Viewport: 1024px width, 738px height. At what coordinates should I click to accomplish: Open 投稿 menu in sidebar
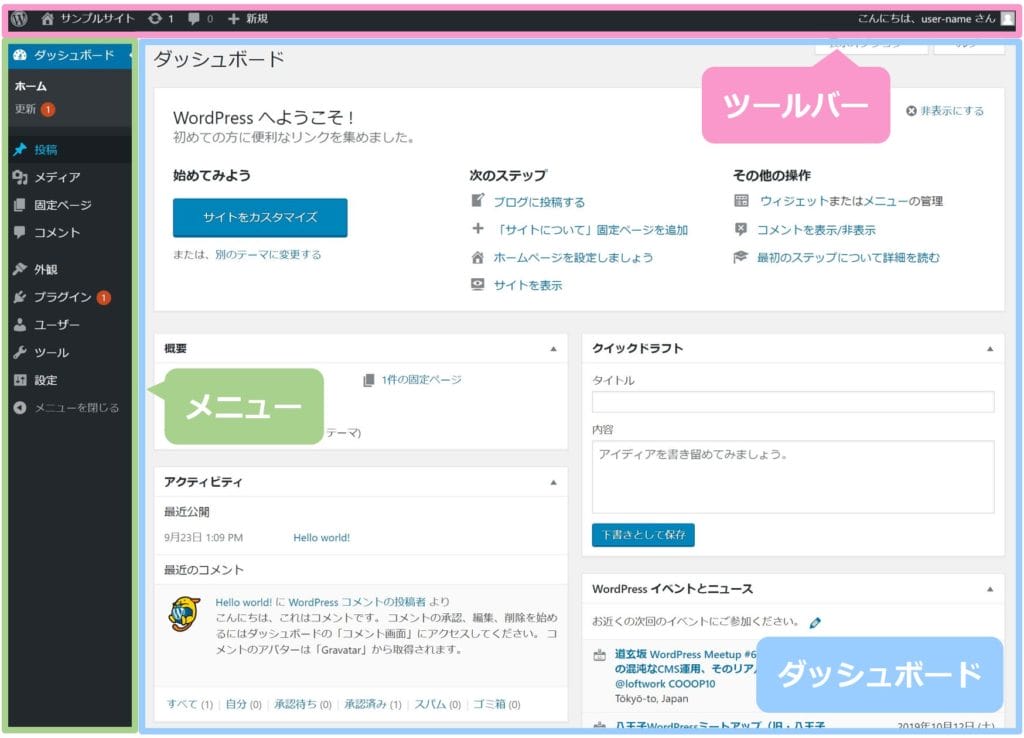tap(46, 150)
